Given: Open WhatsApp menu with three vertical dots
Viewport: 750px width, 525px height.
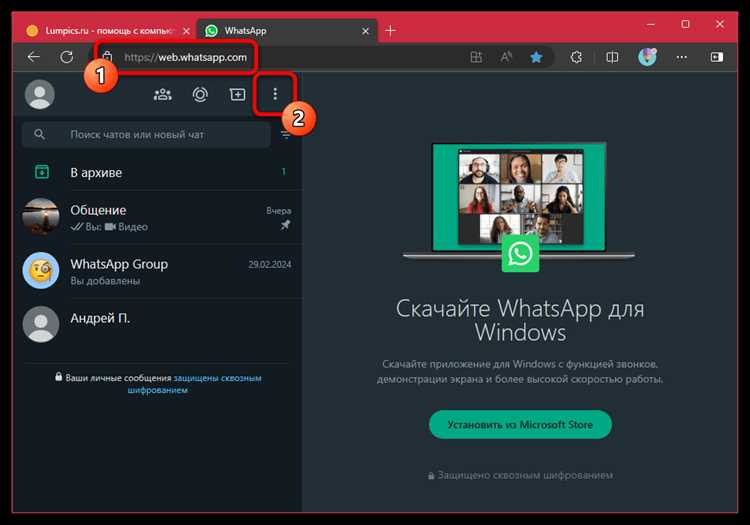Looking at the screenshot, I should coord(275,94).
